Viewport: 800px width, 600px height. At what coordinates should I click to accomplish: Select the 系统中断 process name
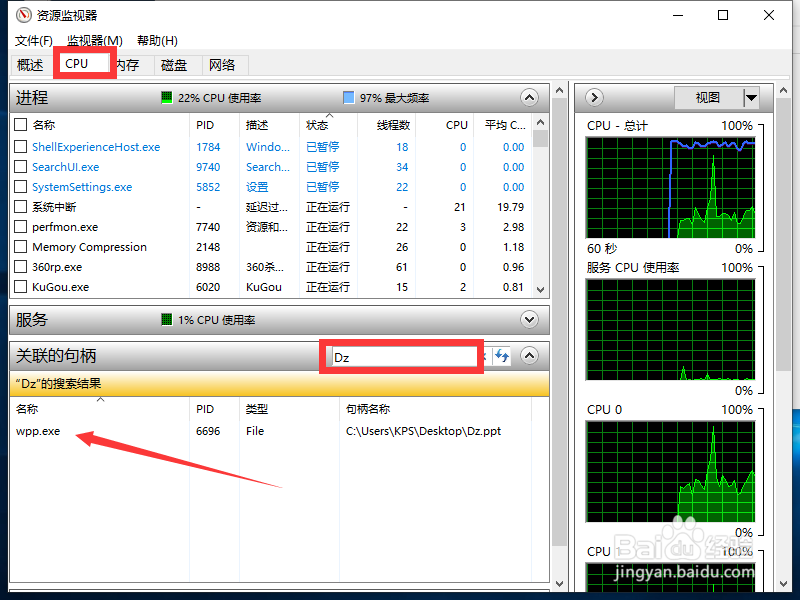point(54,207)
